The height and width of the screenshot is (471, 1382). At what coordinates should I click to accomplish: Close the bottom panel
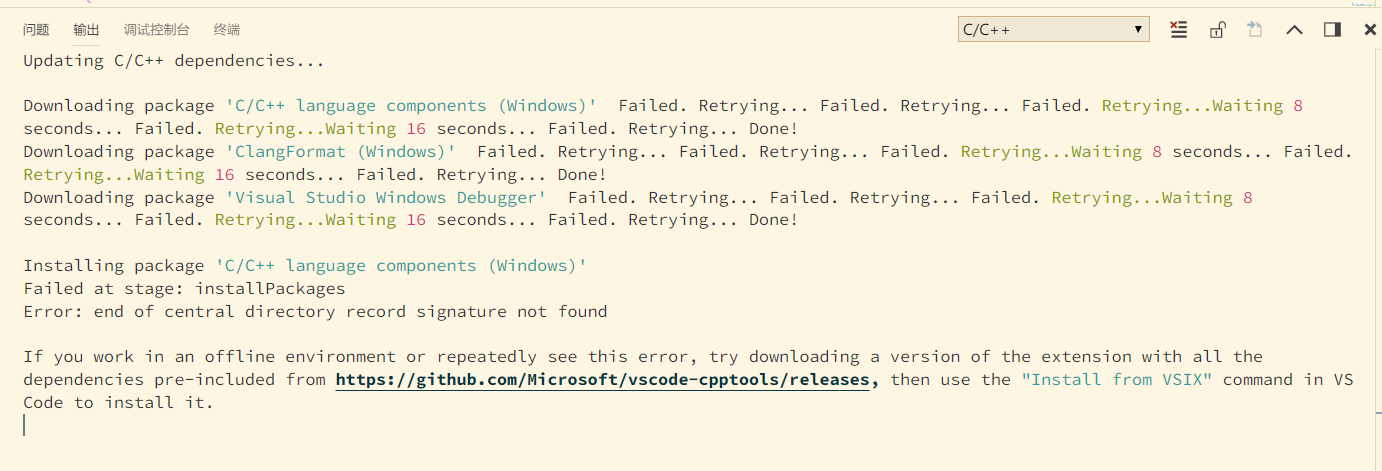[x=1370, y=30]
